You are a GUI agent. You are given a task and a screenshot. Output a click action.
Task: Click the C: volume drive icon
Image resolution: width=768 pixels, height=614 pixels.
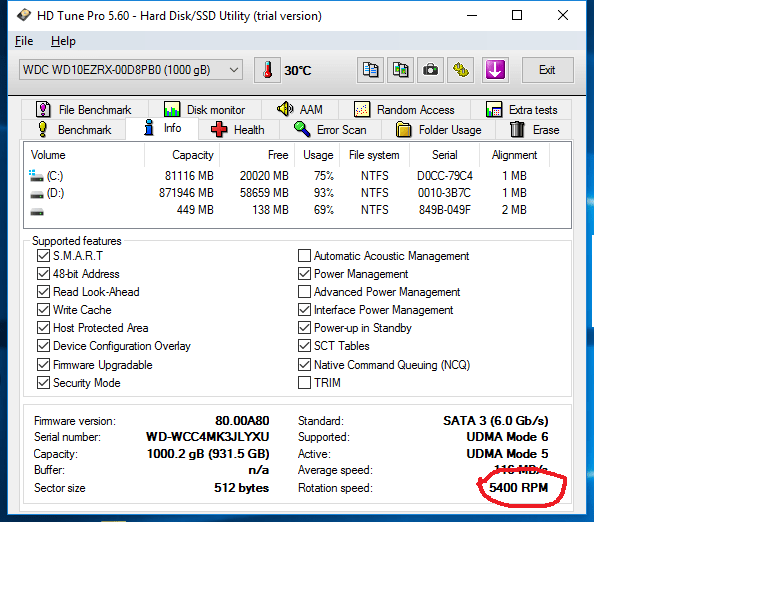click(36, 175)
